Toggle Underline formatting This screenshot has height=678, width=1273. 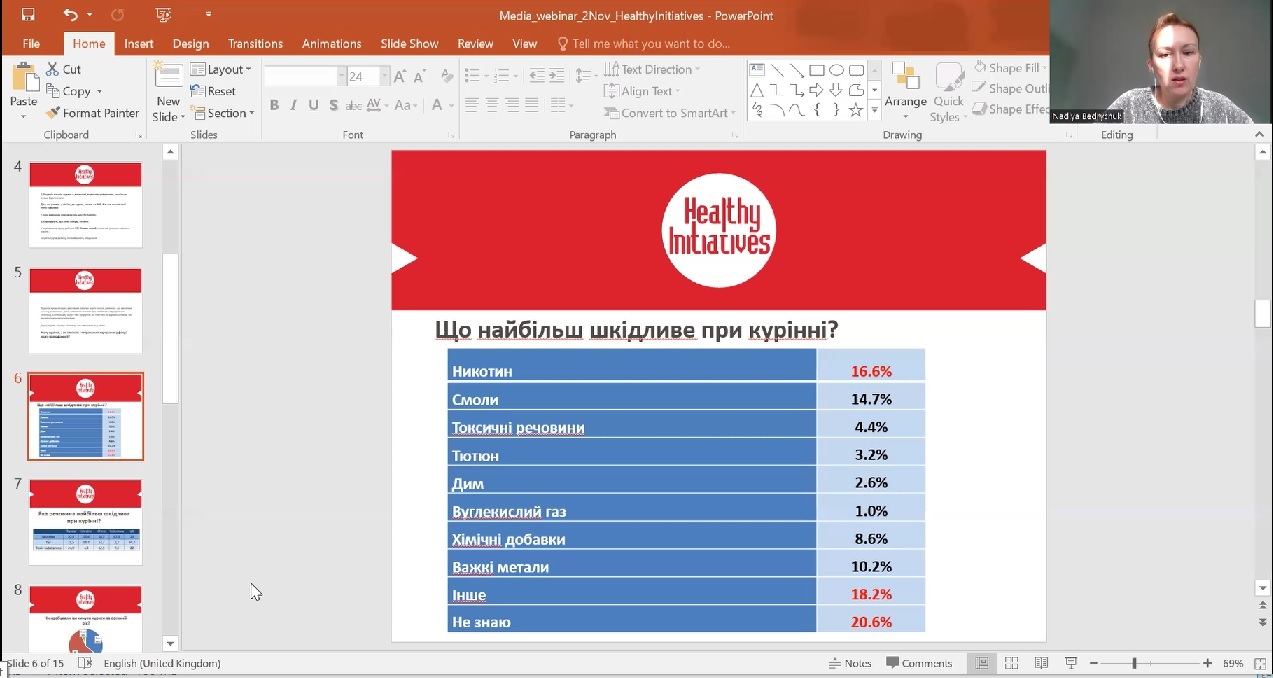[313, 105]
